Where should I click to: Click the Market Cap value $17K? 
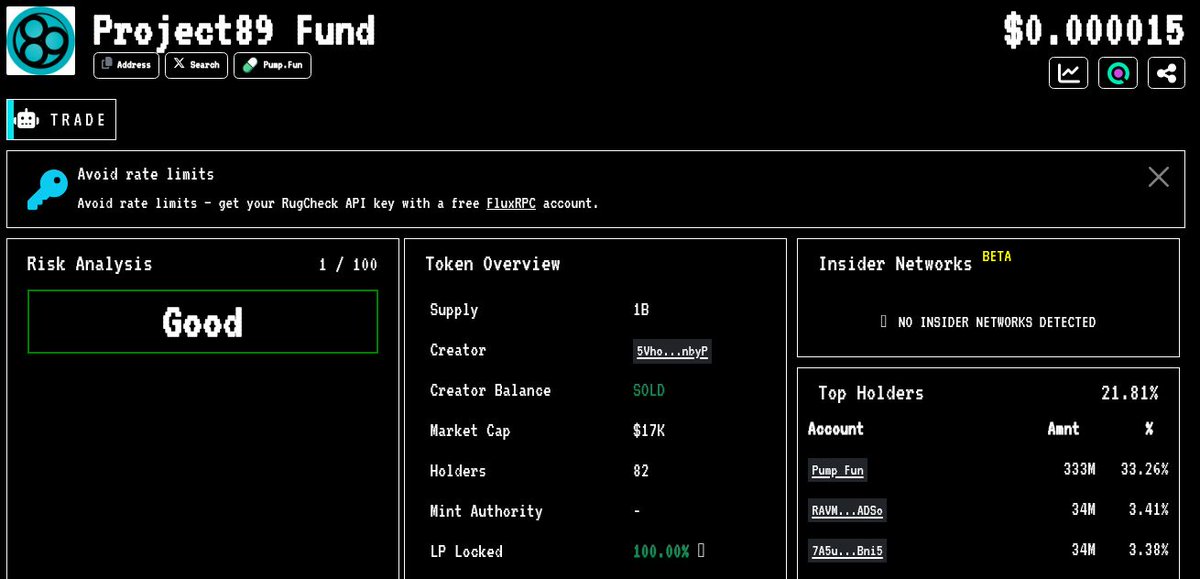pos(649,431)
